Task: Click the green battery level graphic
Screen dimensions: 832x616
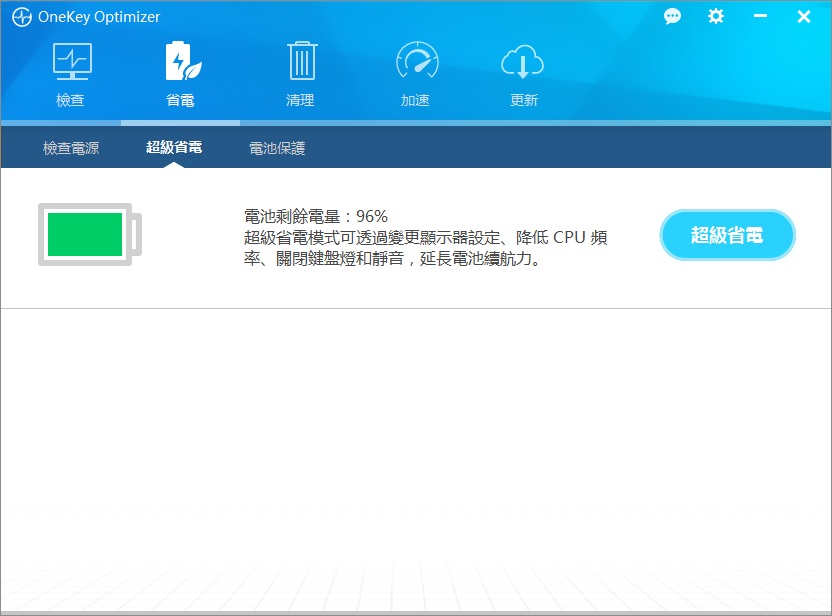Action: [90, 234]
